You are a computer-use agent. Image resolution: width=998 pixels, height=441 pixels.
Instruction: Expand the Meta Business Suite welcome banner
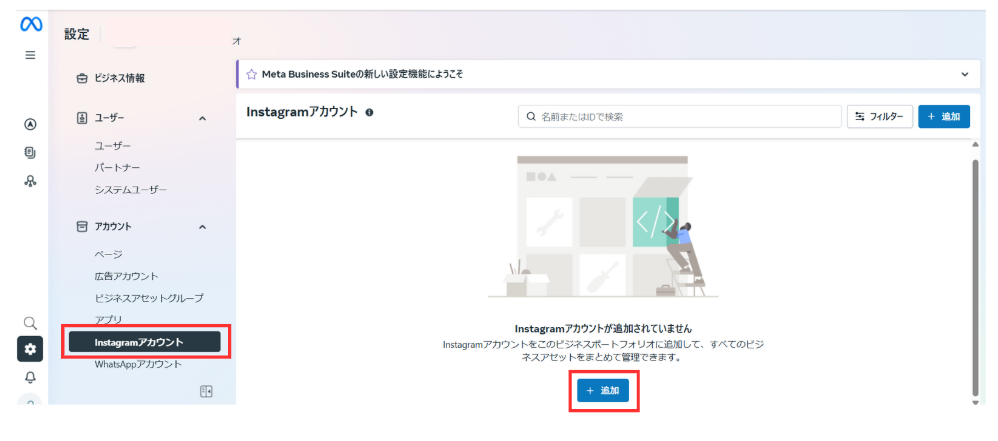click(x=964, y=74)
